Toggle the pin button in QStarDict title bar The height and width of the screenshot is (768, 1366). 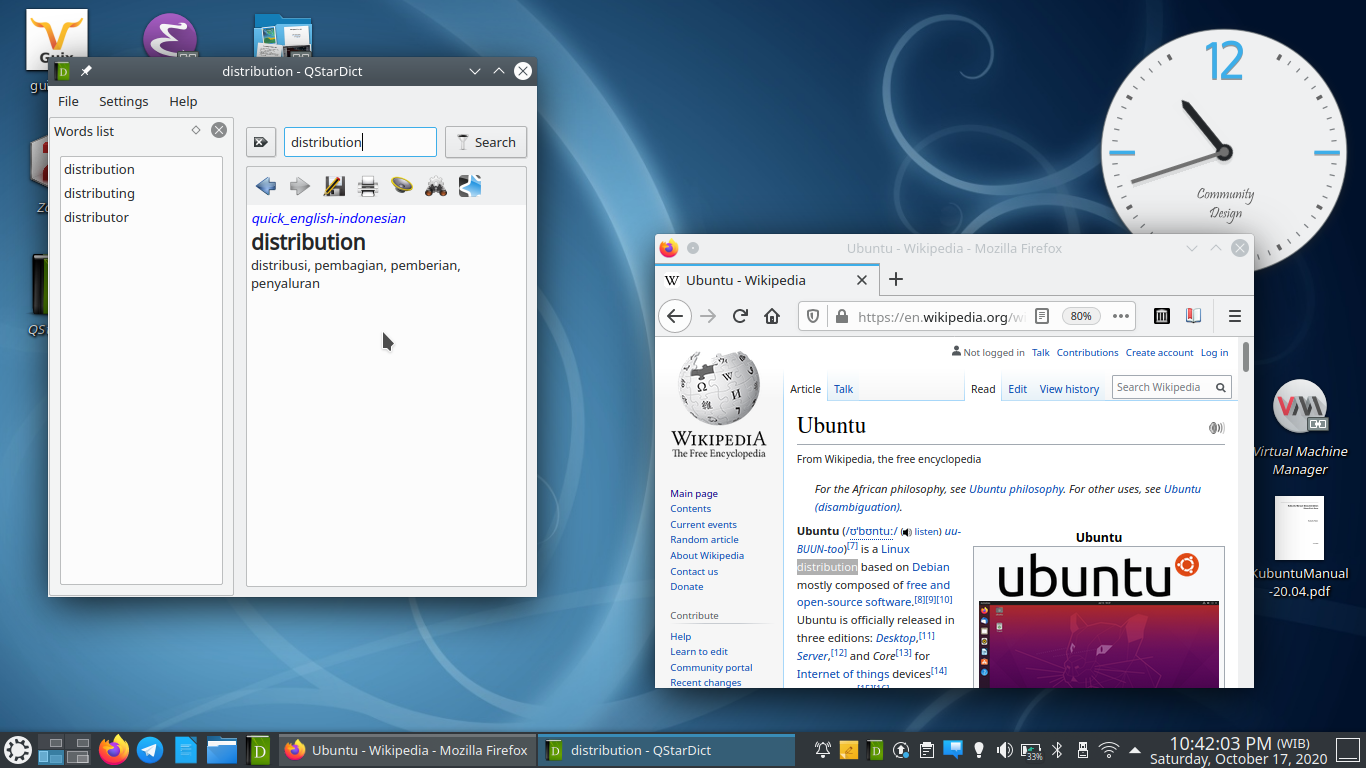click(86, 71)
